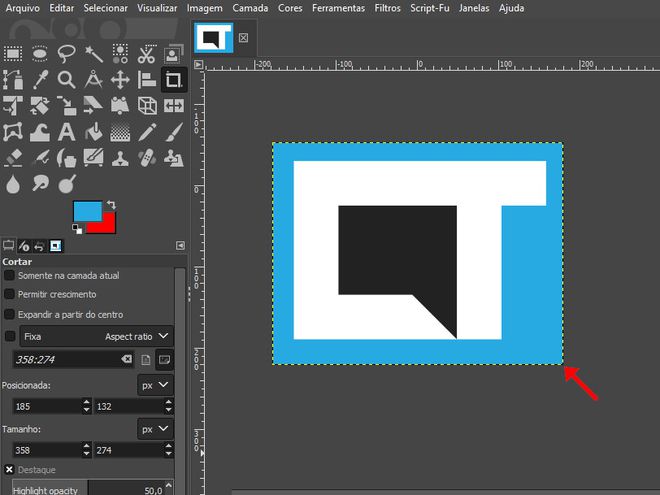The width and height of the screenshot is (660, 495).
Task: Open the Fixa Aspect ratio dropdown
Action: click(96, 336)
